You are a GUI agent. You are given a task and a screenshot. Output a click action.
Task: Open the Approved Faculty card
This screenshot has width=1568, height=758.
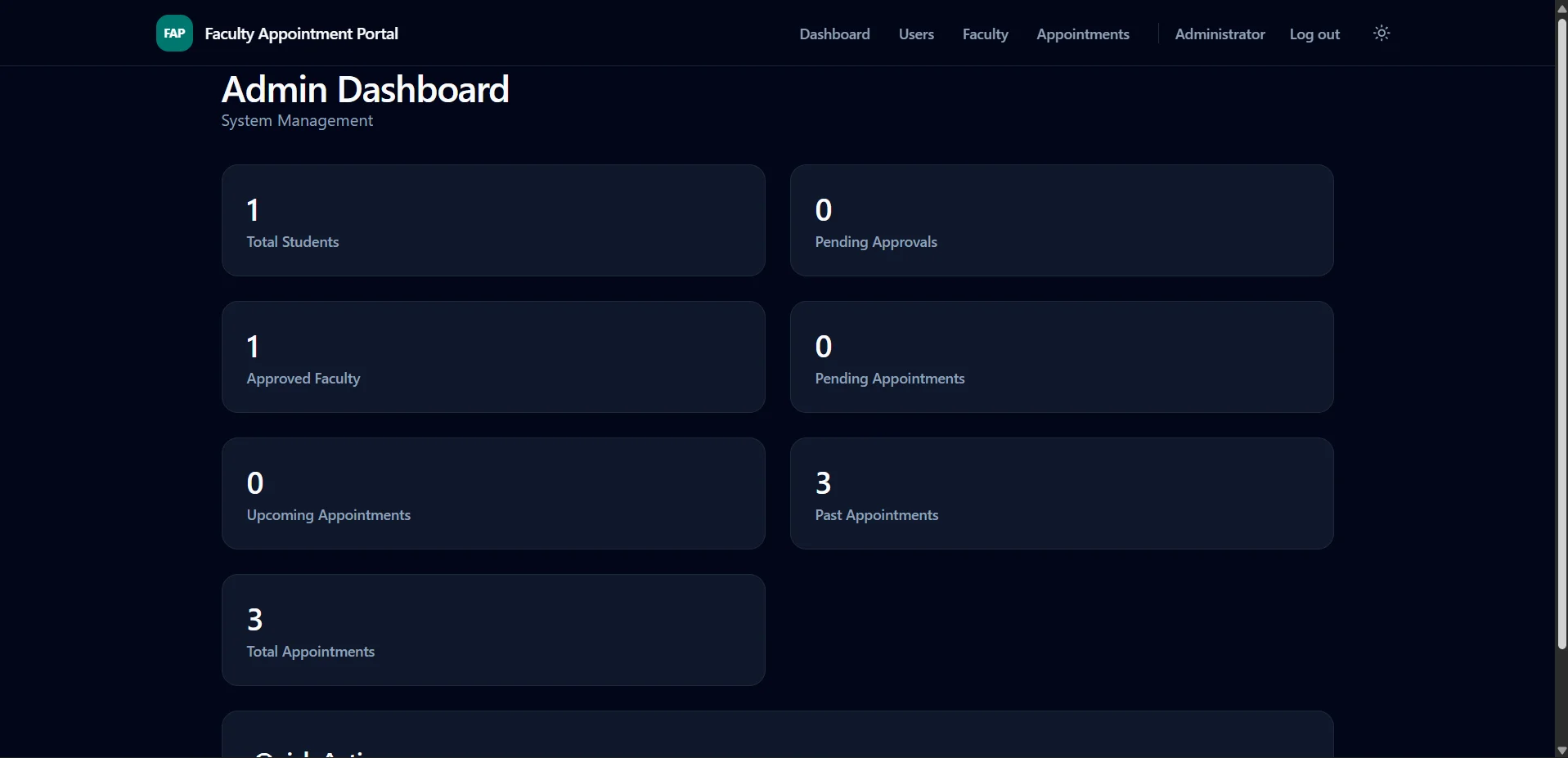[493, 357]
